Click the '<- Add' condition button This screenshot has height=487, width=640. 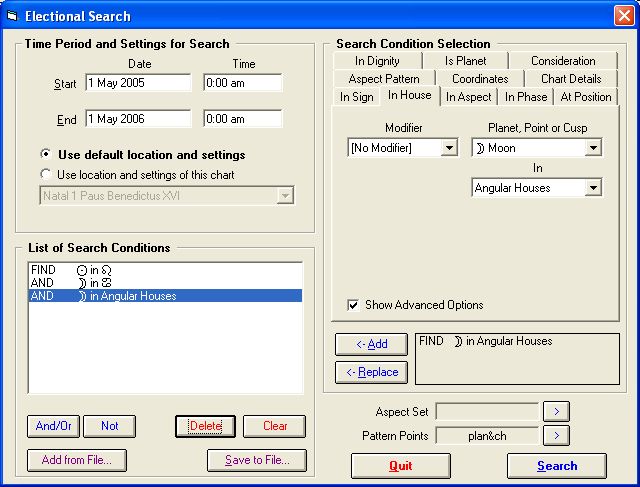tap(371, 344)
